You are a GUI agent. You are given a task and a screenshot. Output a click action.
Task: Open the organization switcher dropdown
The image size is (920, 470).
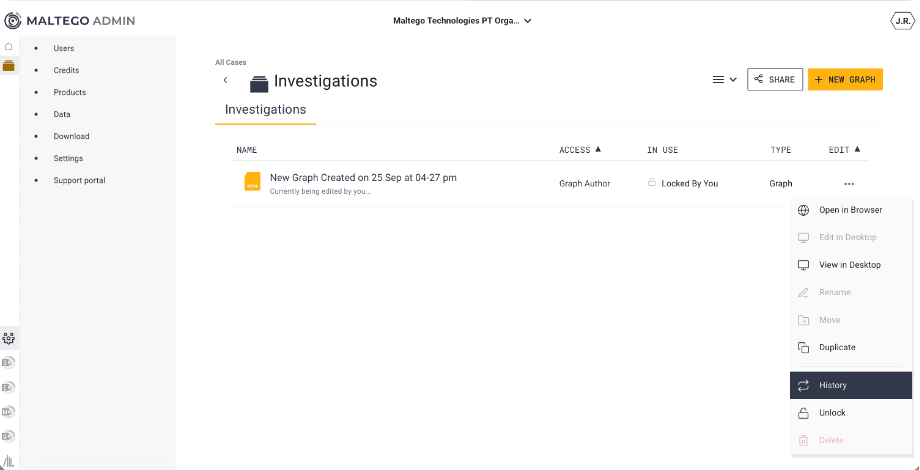[x=462, y=21]
